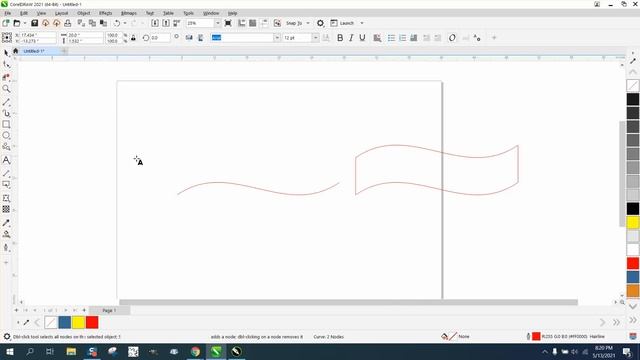Toggle Bold text formatting
This screenshot has width=640, height=360.
click(x=340, y=38)
